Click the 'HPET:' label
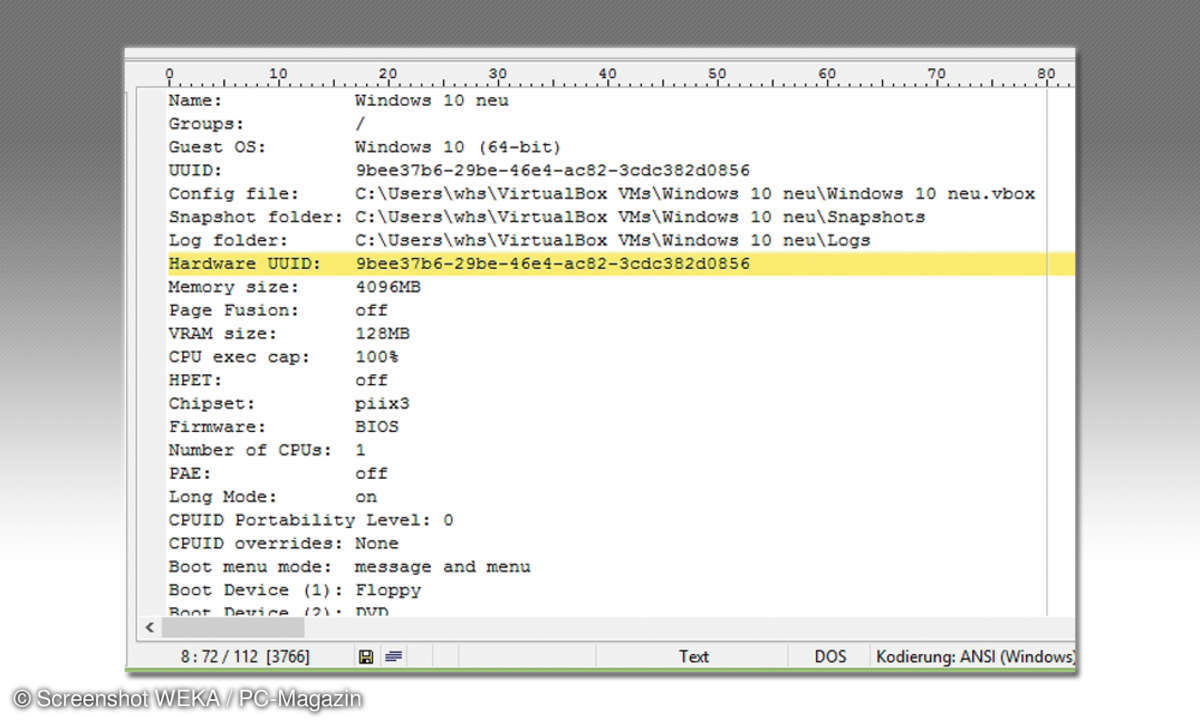Viewport: 1200px width, 720px height. 195,380
